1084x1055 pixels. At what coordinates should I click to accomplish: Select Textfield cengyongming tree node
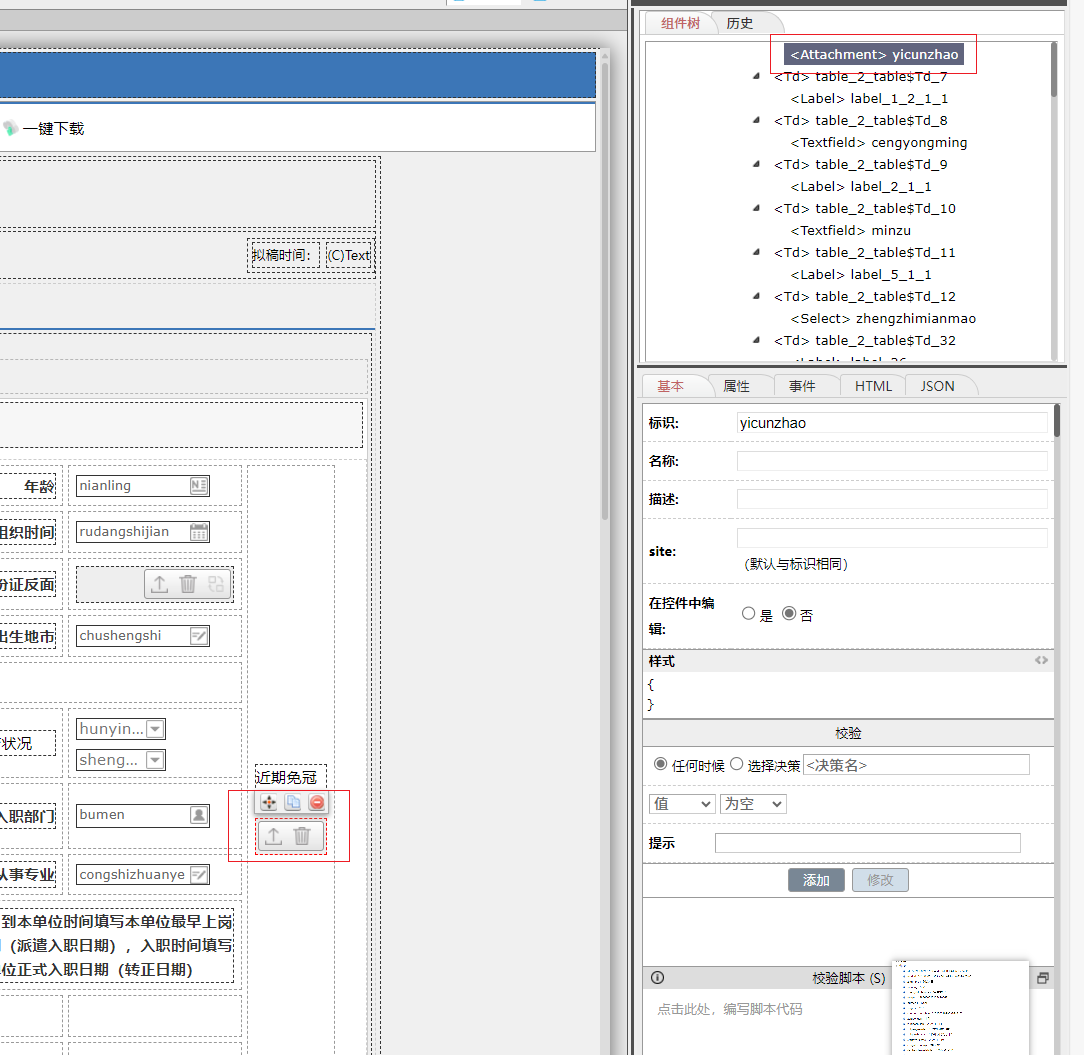[x=879, y=142]
